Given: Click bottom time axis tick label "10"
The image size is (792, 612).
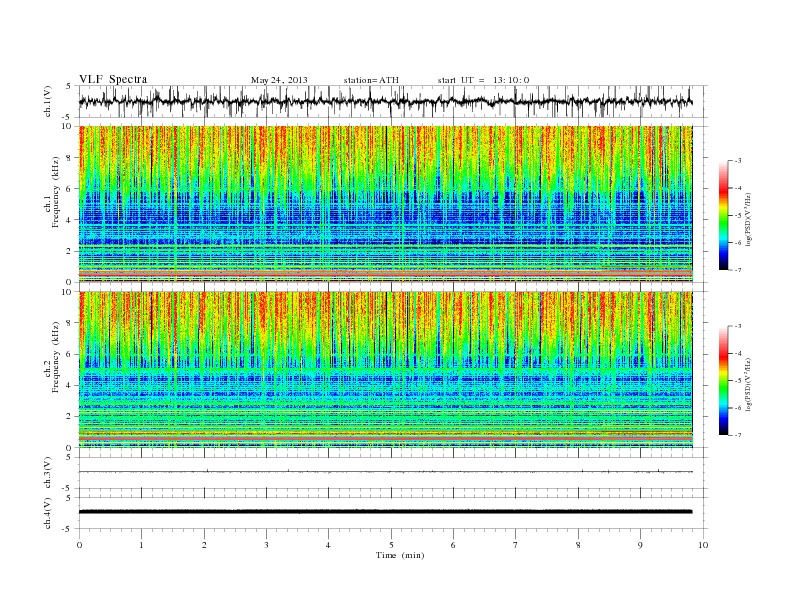Looking at the screenshot, I should [x=703, y=545].
